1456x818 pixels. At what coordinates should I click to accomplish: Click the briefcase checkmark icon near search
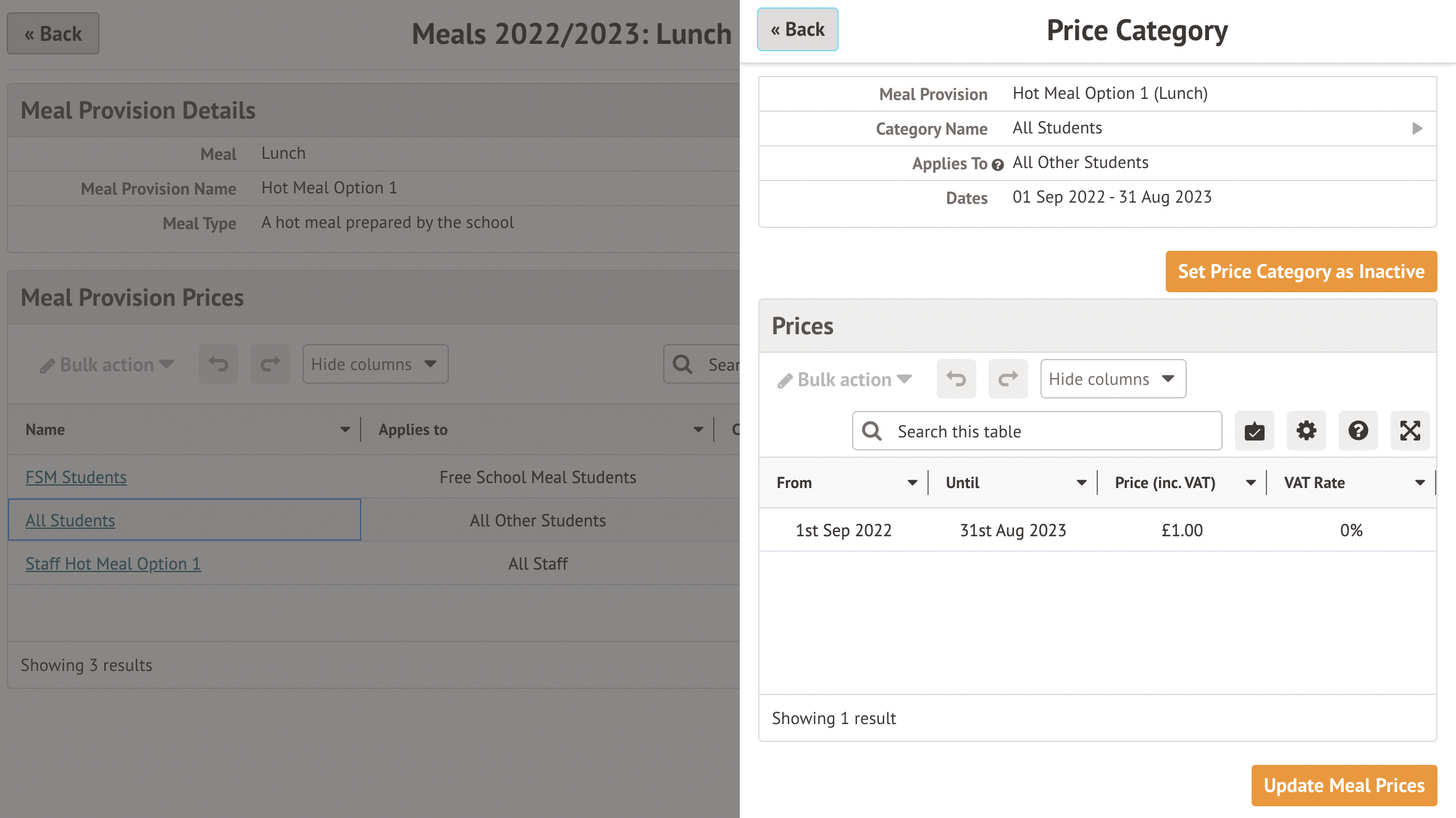1254,431
